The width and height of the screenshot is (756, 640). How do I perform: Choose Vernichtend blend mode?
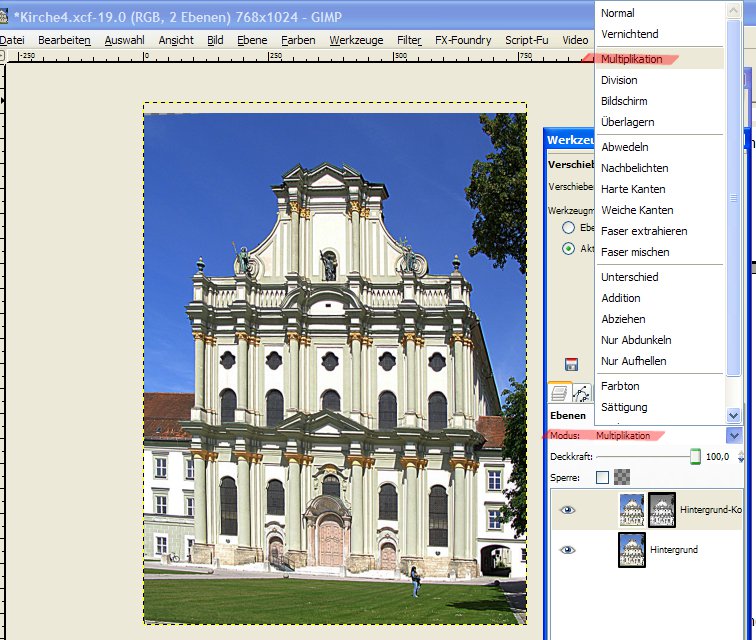[630, 34]
